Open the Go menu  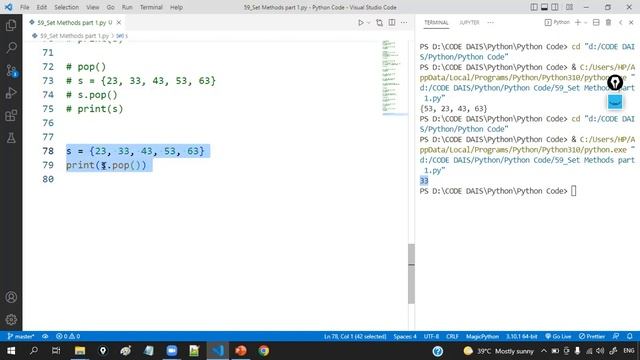point(111,7)
